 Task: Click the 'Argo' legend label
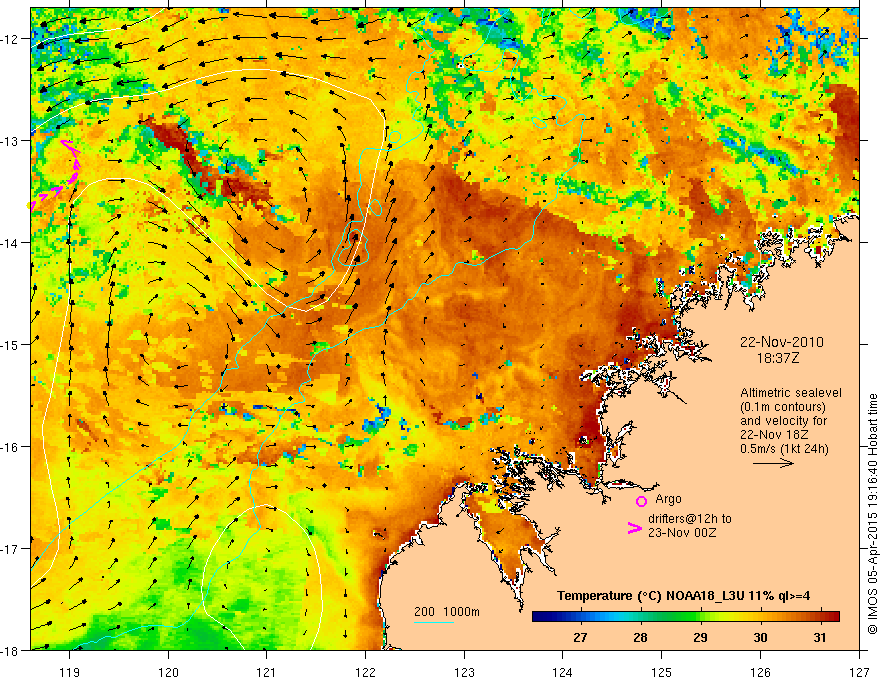pos(668,499)
